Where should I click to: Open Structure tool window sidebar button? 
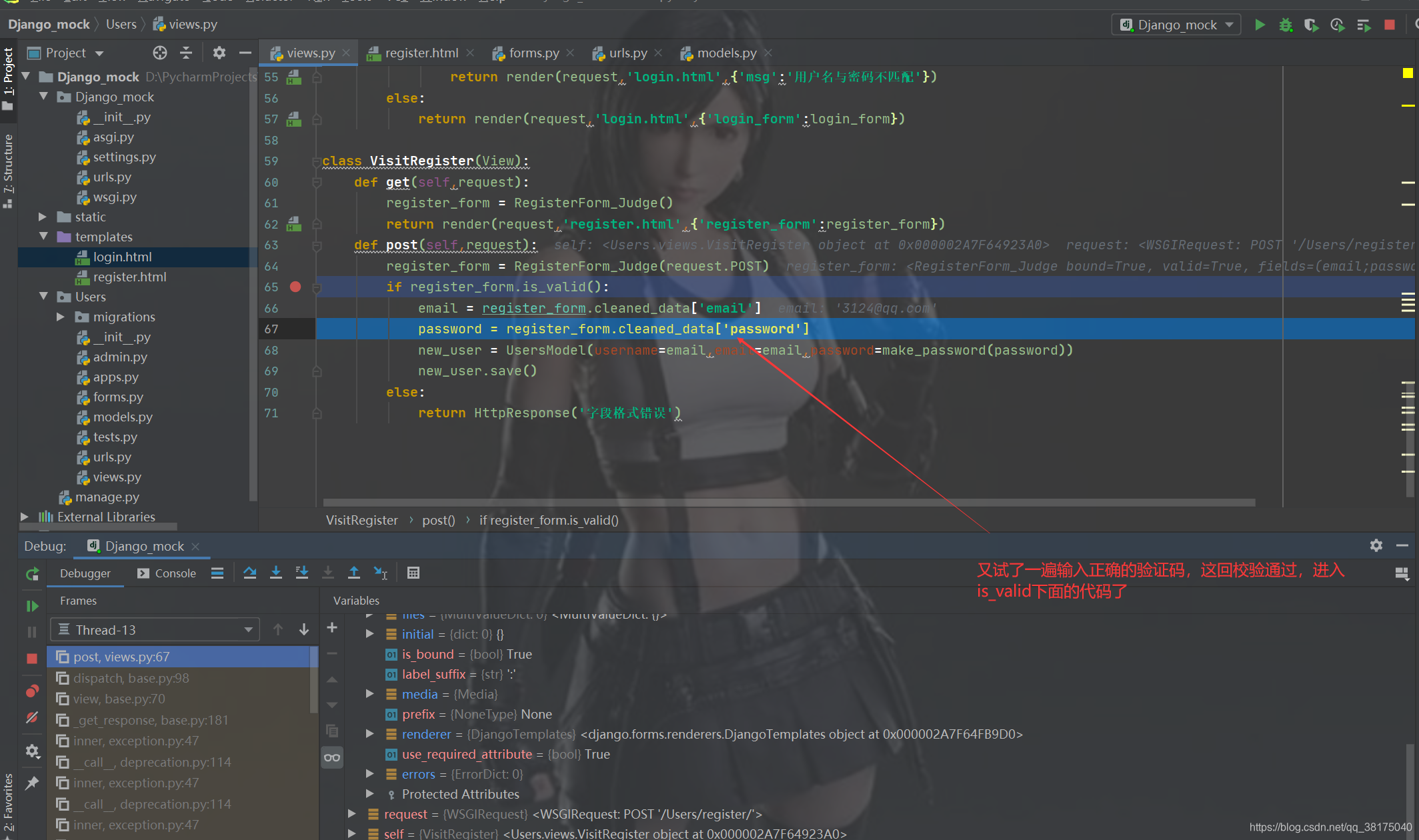pyautogui.click(x=8, y=170)
